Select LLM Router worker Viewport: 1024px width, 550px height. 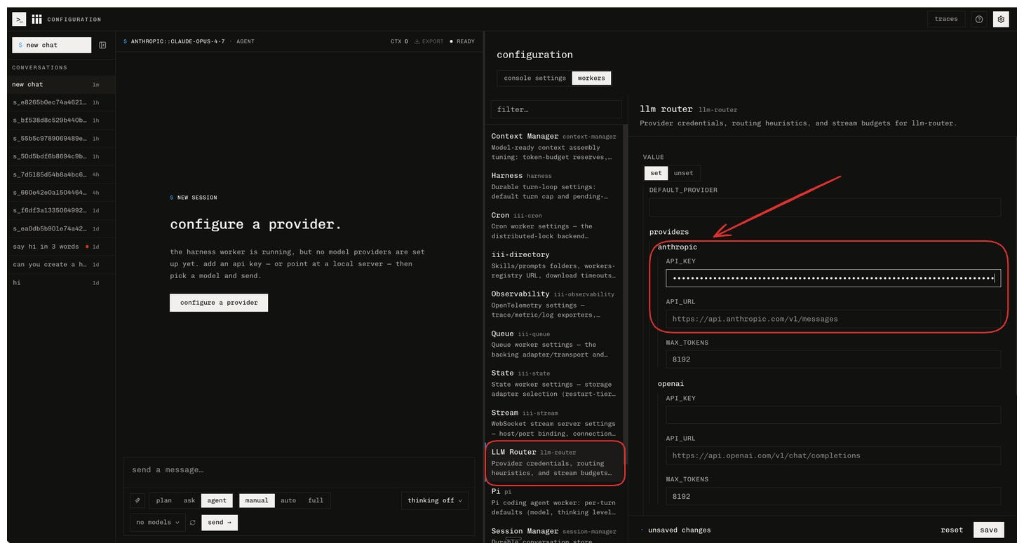pos(554,462)
